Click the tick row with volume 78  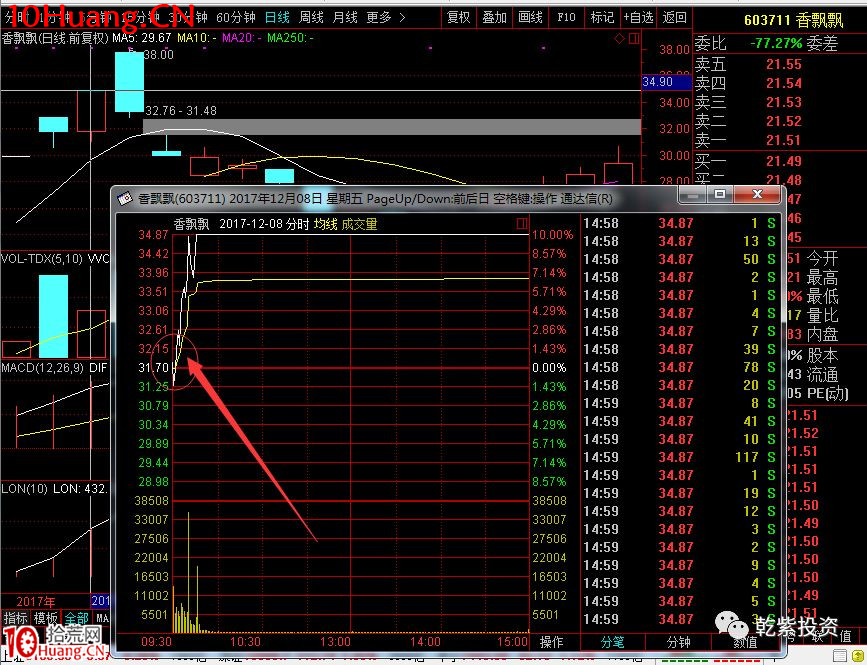680,367
